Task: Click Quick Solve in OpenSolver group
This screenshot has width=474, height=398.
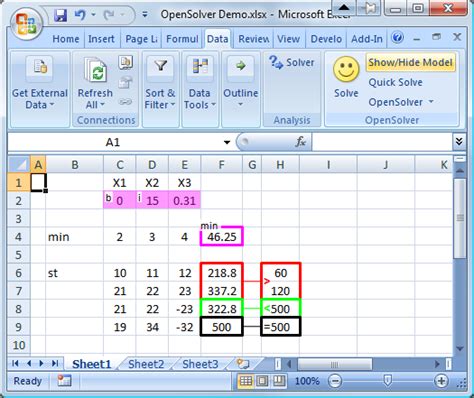Action: point(395,82)
